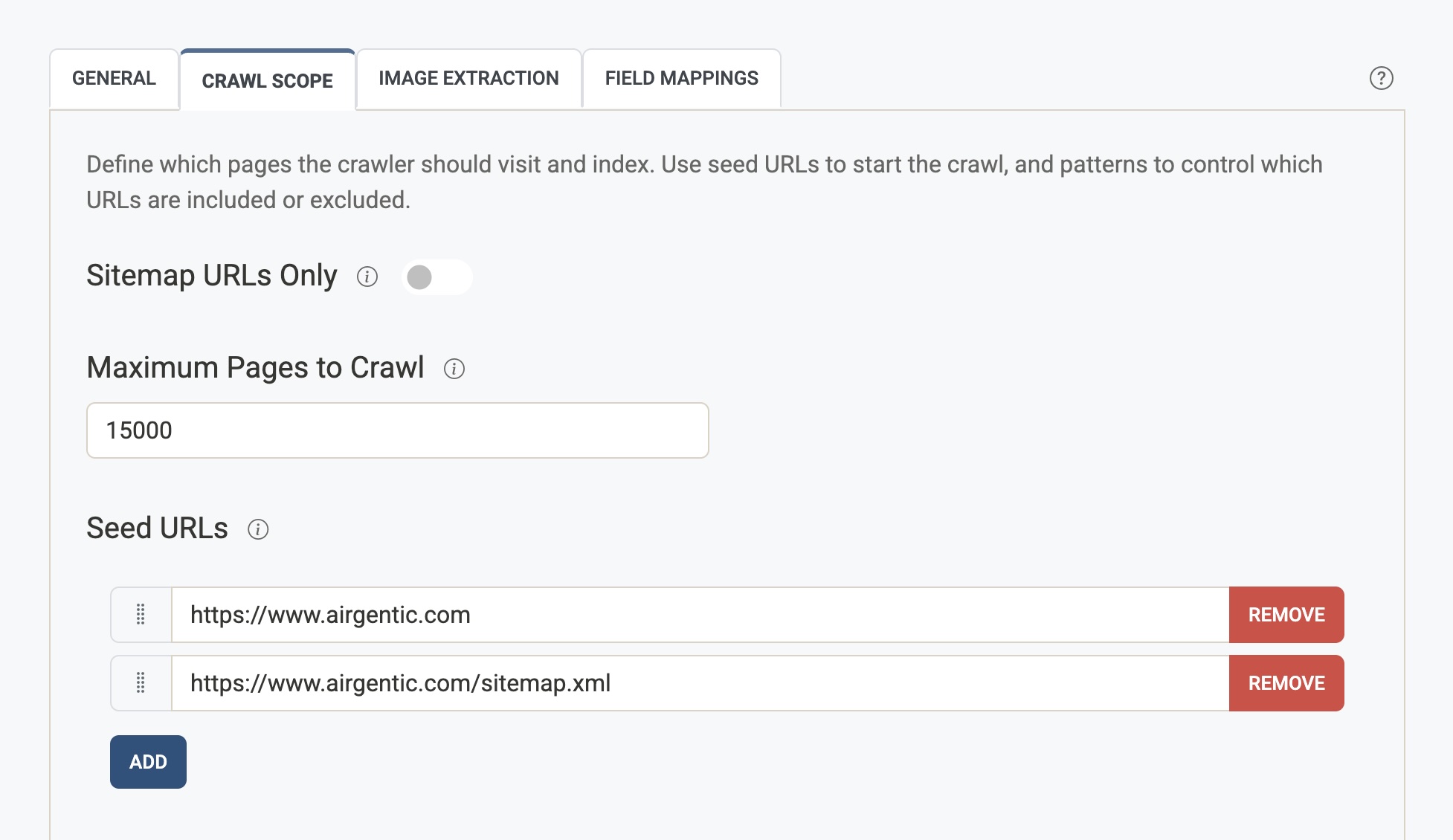The height and width of the screenshot is (840, 1453).
Task: Click drag handle of first seed URL row
Action: [141, 615]
